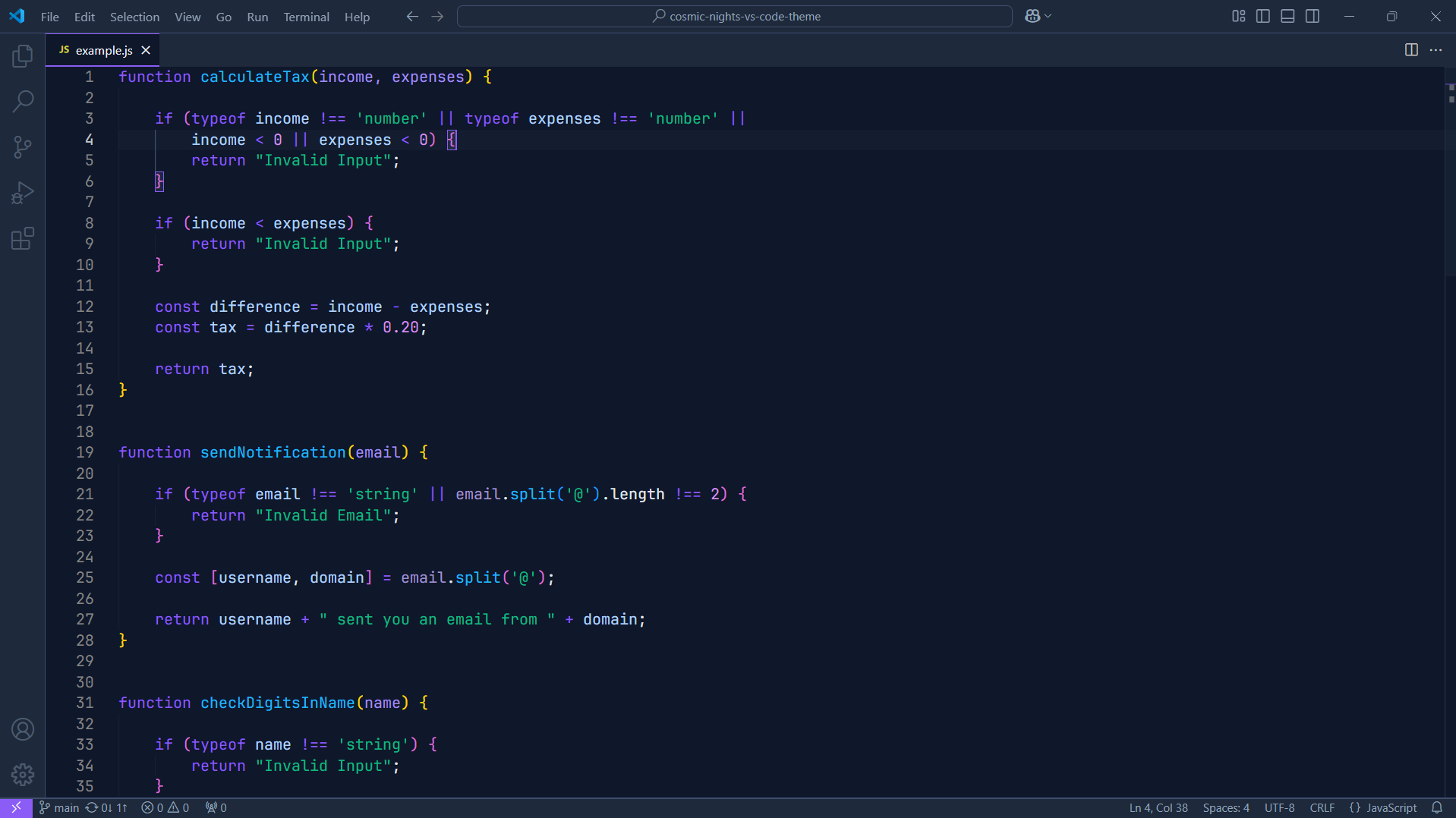This screenshot has width=1456, height=818.
Task: Open the View menu
Action: [188, 17]
